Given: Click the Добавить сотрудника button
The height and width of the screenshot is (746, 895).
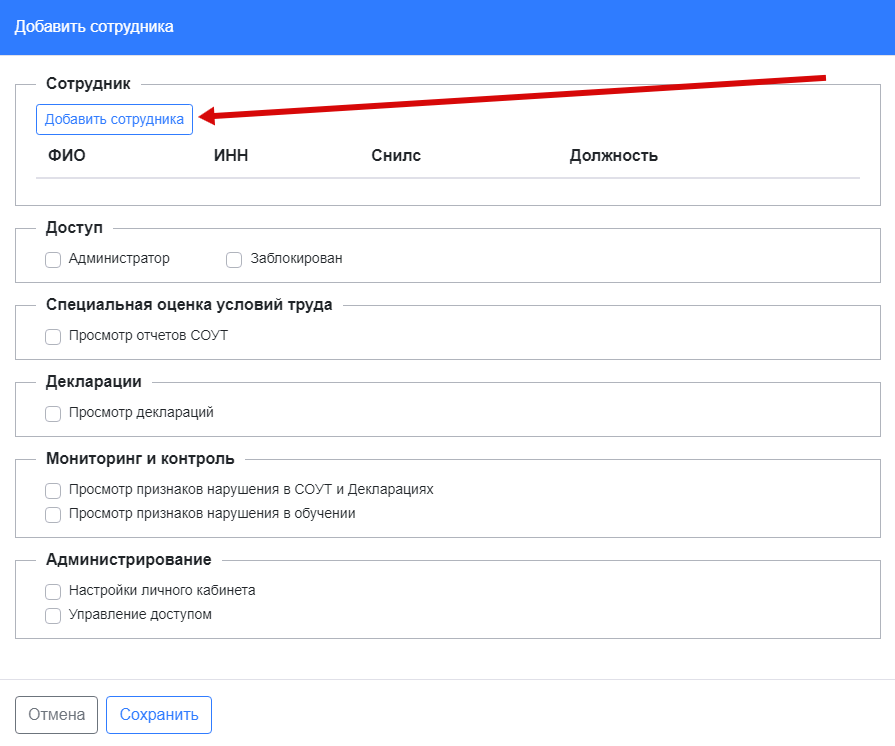Looking at the screenshot, I should 113,118.
